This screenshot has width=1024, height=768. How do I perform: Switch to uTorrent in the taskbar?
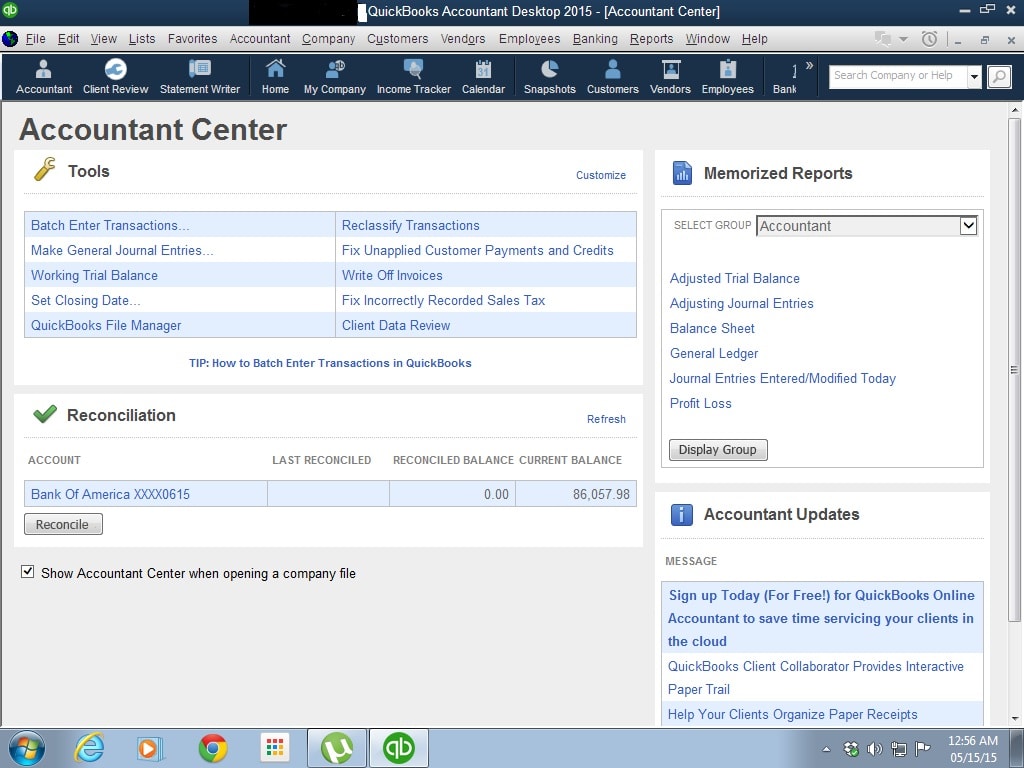coord(336,748)
